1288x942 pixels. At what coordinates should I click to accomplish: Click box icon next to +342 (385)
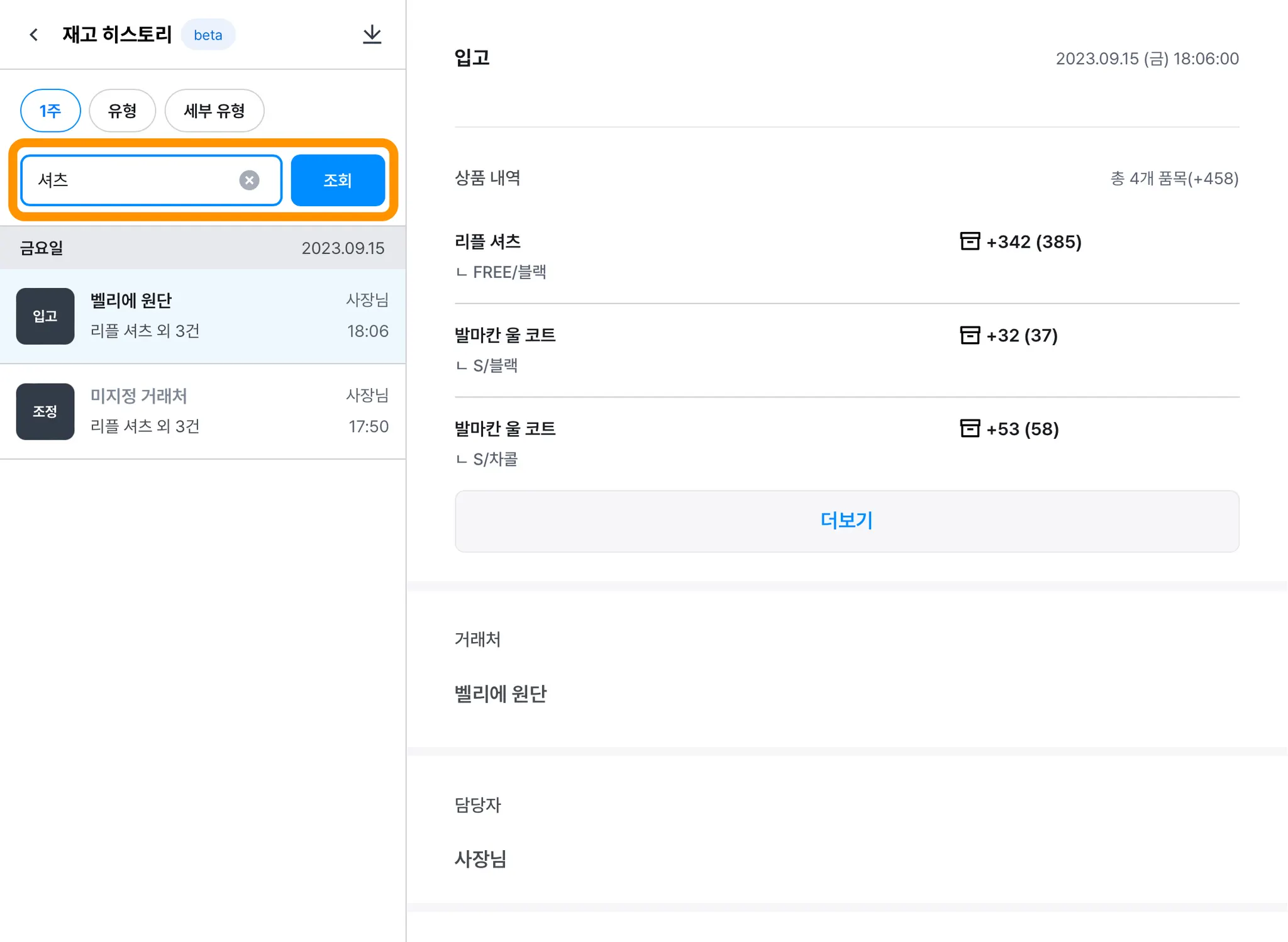969,241
